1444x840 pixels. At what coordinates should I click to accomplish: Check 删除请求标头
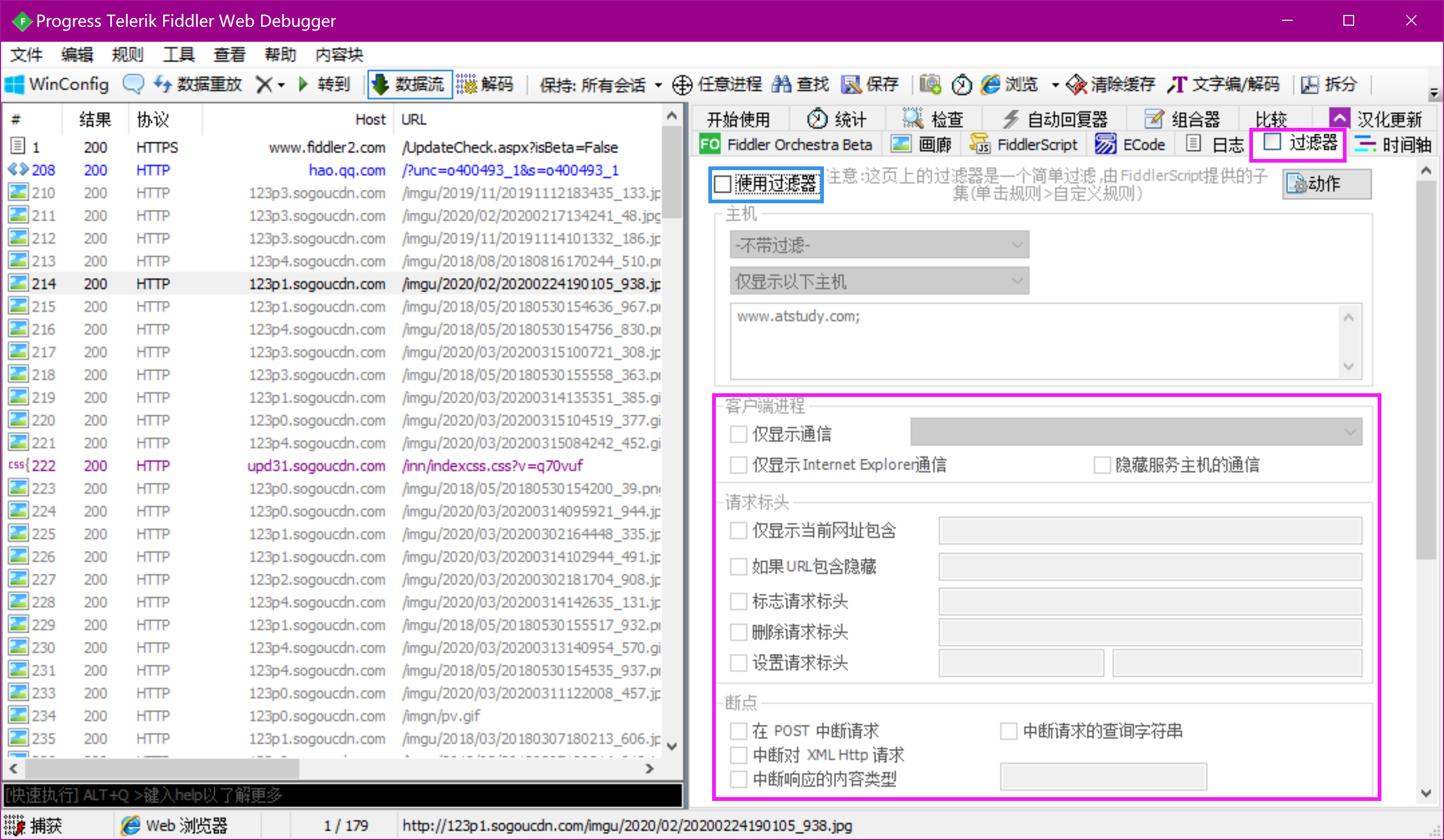point(739,632)
